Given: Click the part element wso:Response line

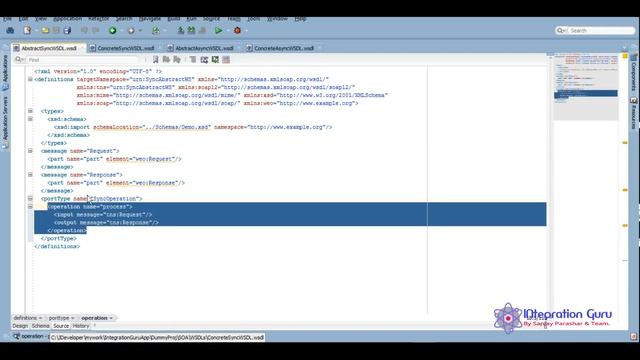Looking at the screenshot, I should tap(116, 183).
